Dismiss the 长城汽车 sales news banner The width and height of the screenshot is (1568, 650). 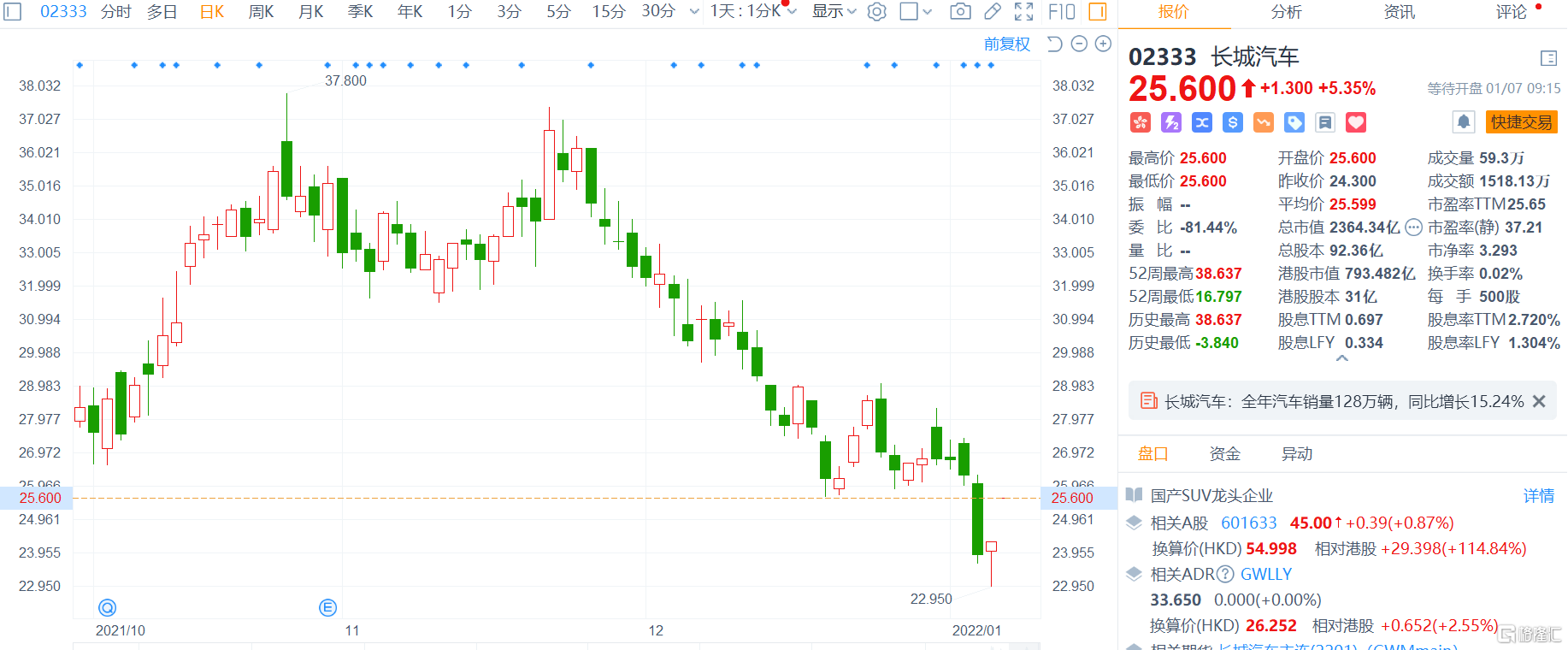point(1539,401)
